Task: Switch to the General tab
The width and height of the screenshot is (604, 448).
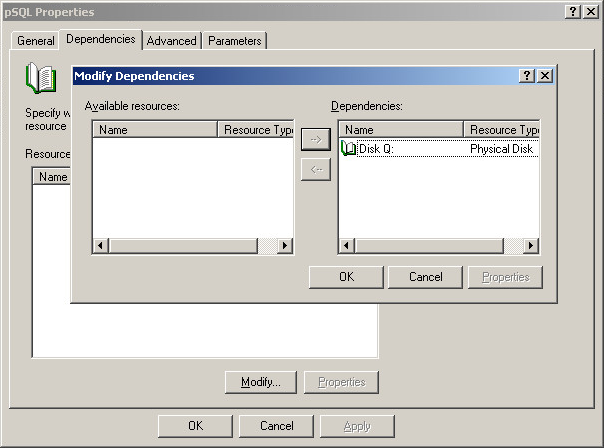Action: coord(35,41)
